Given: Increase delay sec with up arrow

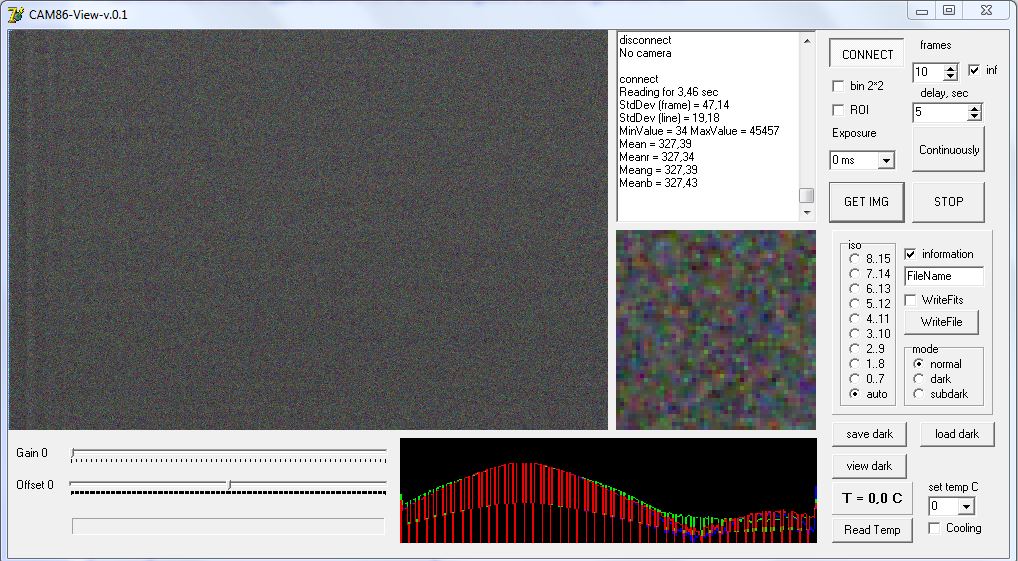Looking at the screenshot, I should pyautogui.click(x=975, y=108).
